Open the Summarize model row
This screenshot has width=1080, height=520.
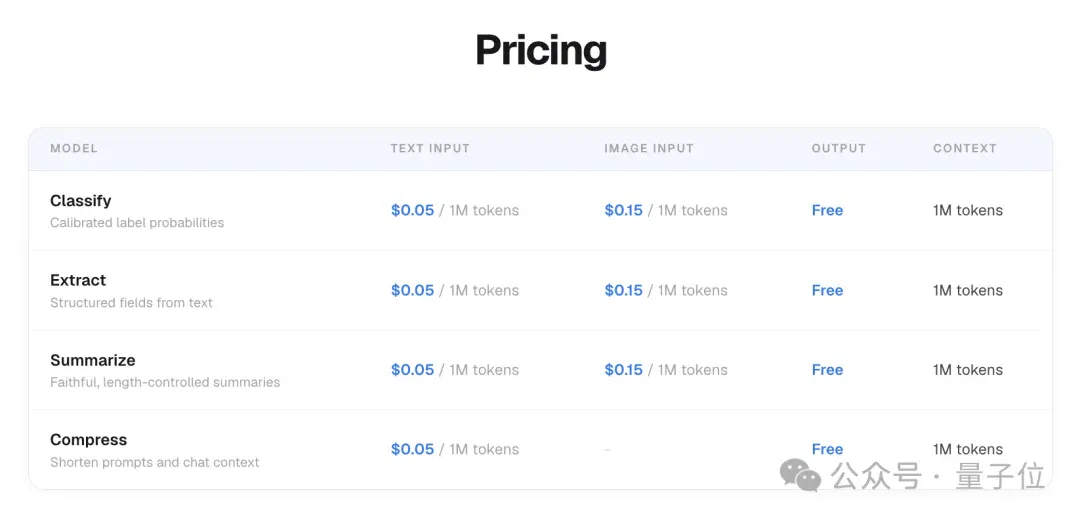click(540, 370)
